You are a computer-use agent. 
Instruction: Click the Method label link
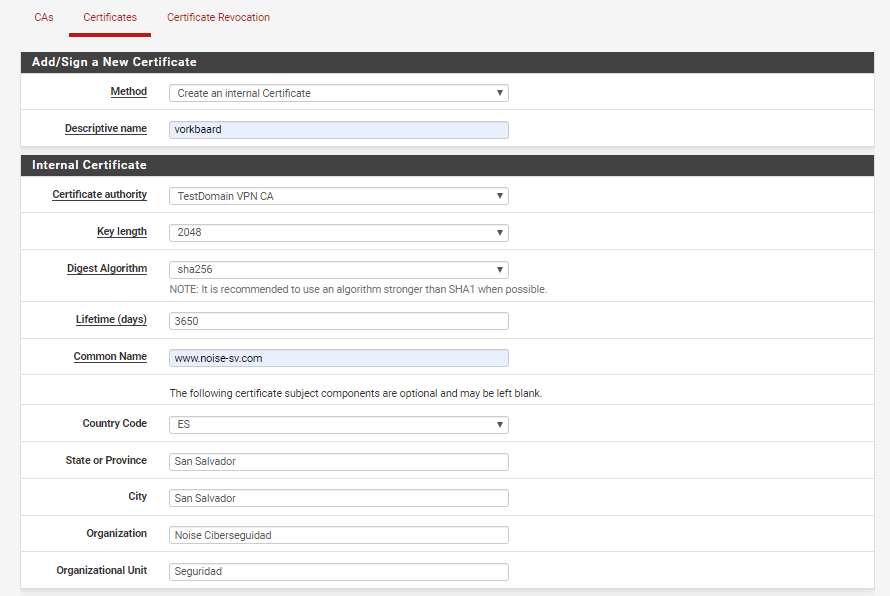pyautogui.click(x=129, y=91)
